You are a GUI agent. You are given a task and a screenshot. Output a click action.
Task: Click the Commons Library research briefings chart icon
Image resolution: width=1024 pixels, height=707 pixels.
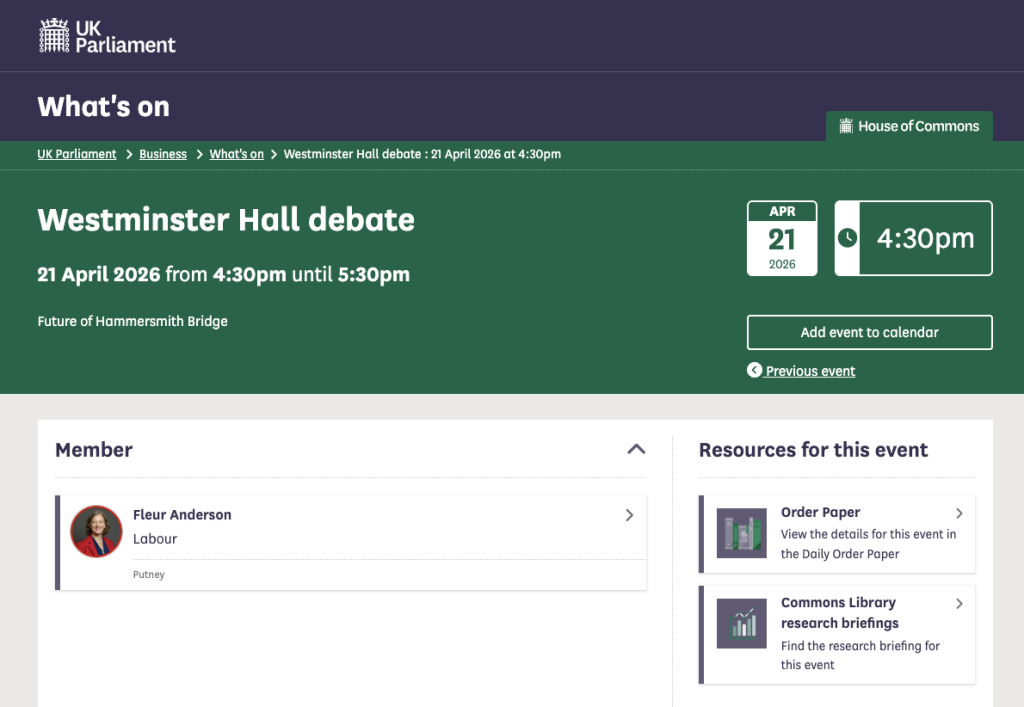coord(741,624)
